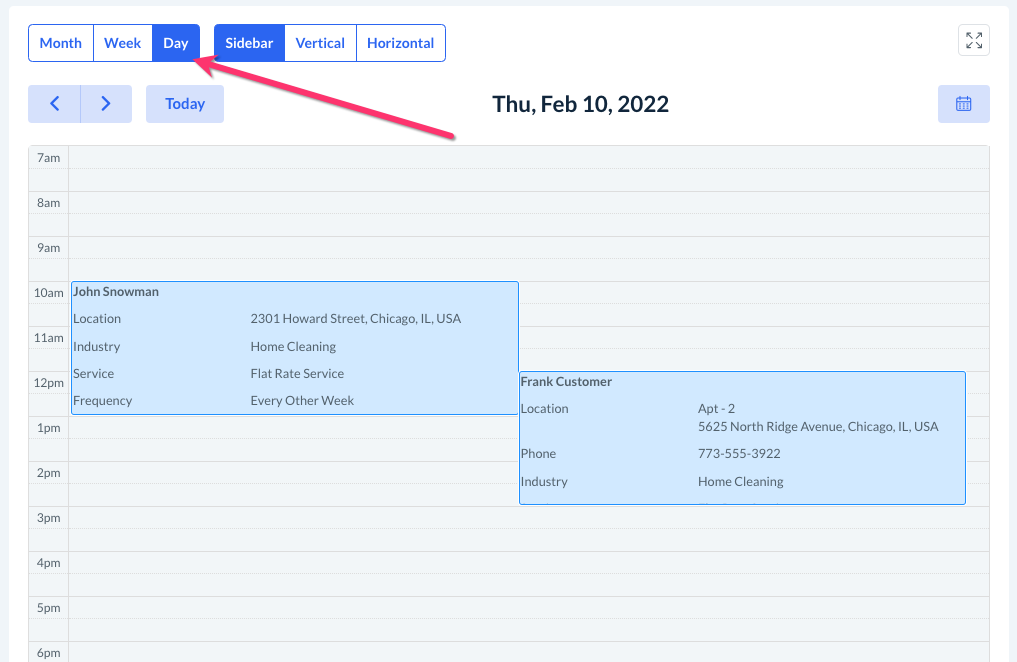The image size is (1017, 662).
Task: Open Frank Customer's booking
Action: [x=566, y=382]
